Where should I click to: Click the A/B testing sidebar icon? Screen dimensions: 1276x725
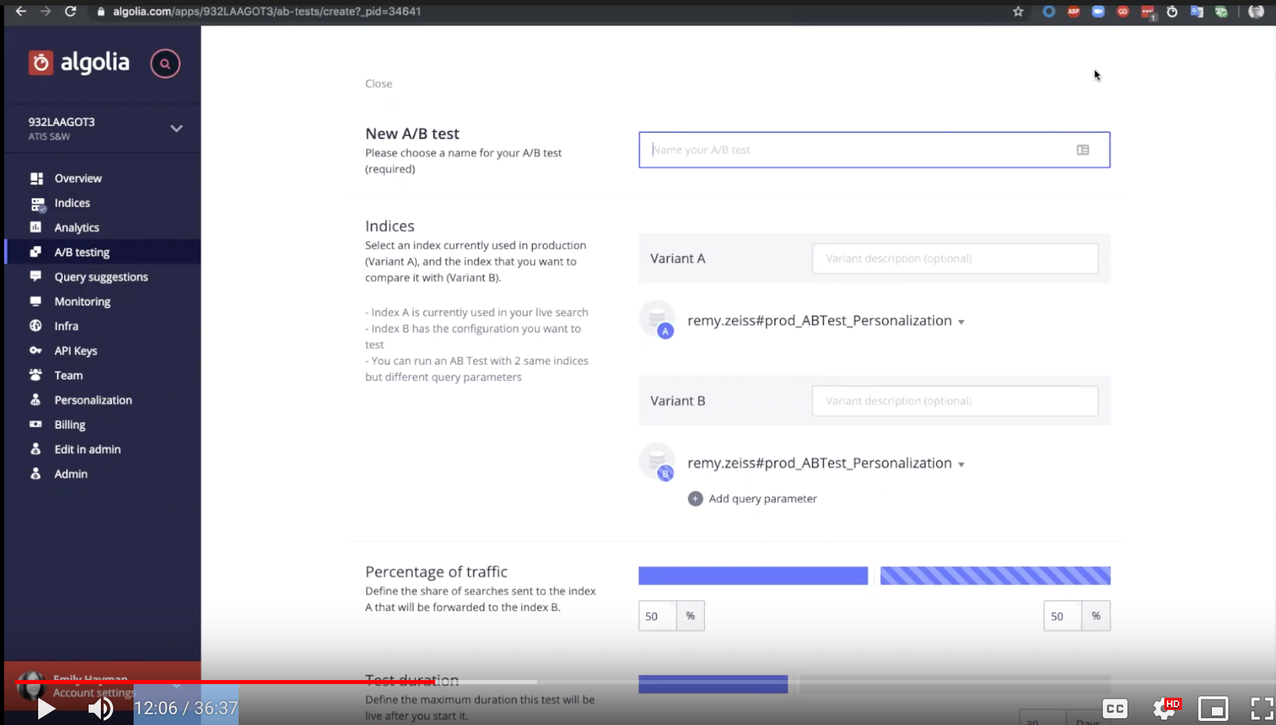pos(36,252)
